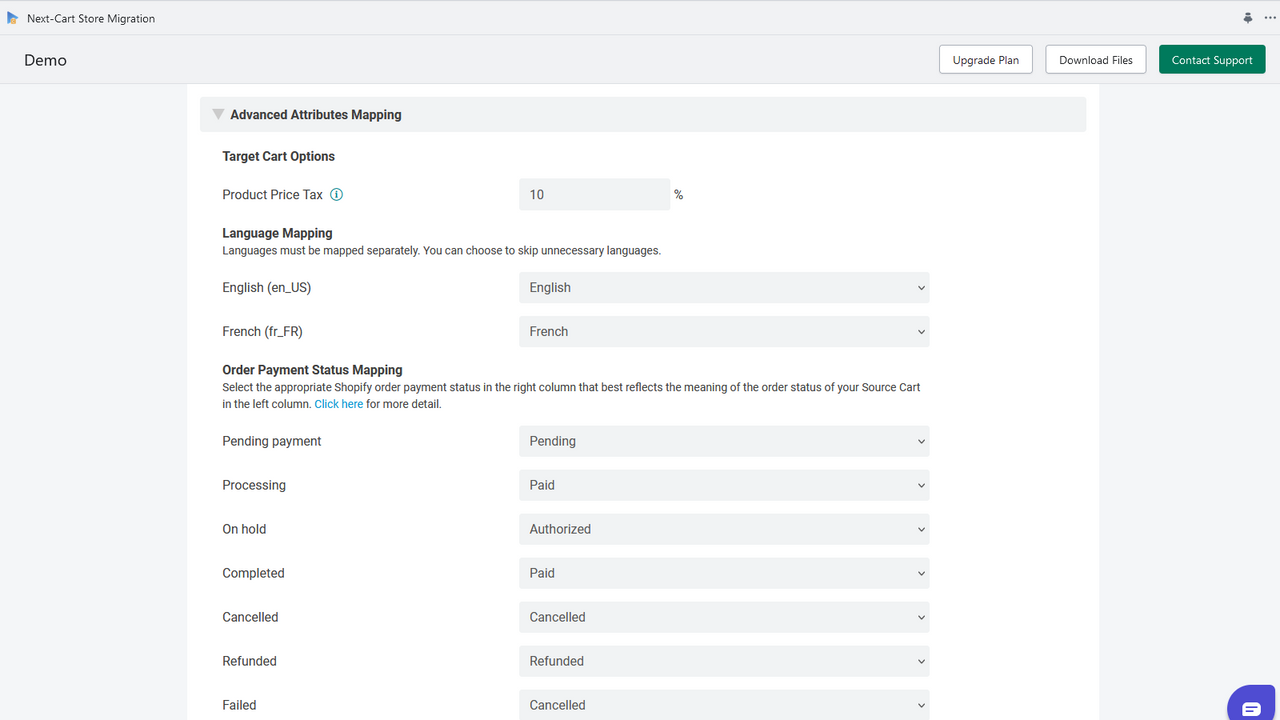Collapse the Advanced Attributes Mapping section

[x=218, y=114]
